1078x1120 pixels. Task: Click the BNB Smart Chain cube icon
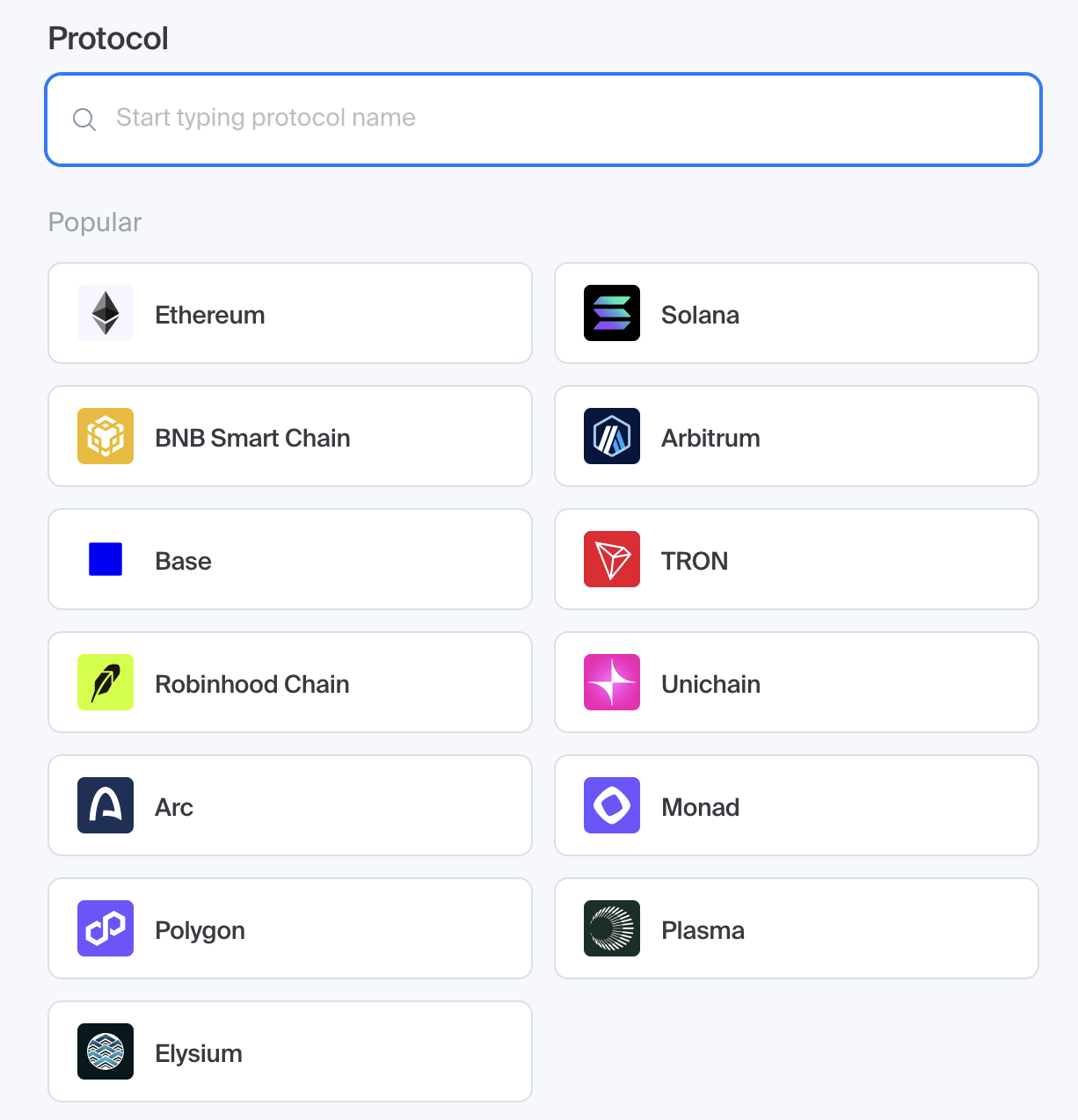click(106, 436)
